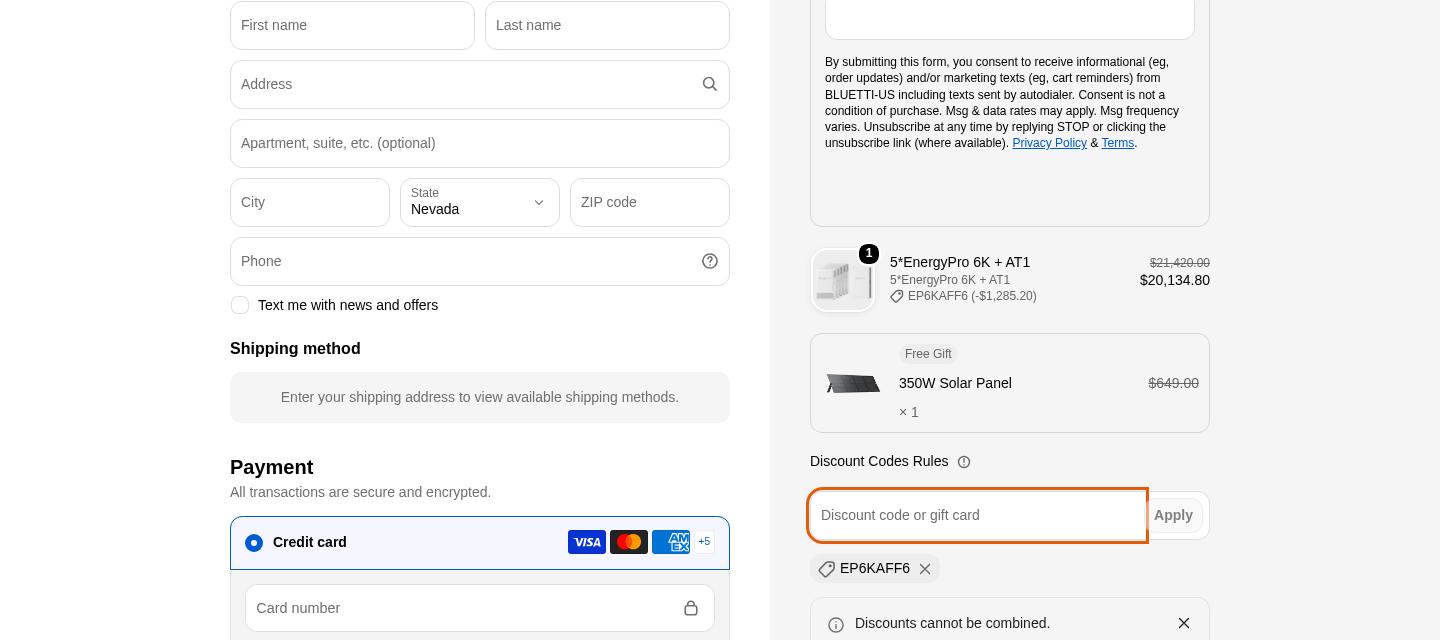1440x640 pixels.
Task: Click the ZIP code field
Action: click(x=650, y=203)
